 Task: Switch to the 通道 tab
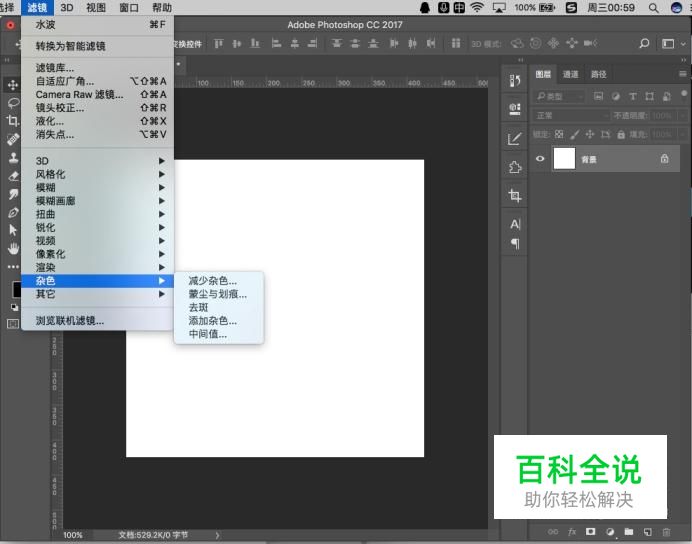pyautogui.click(x=570, y=74)
